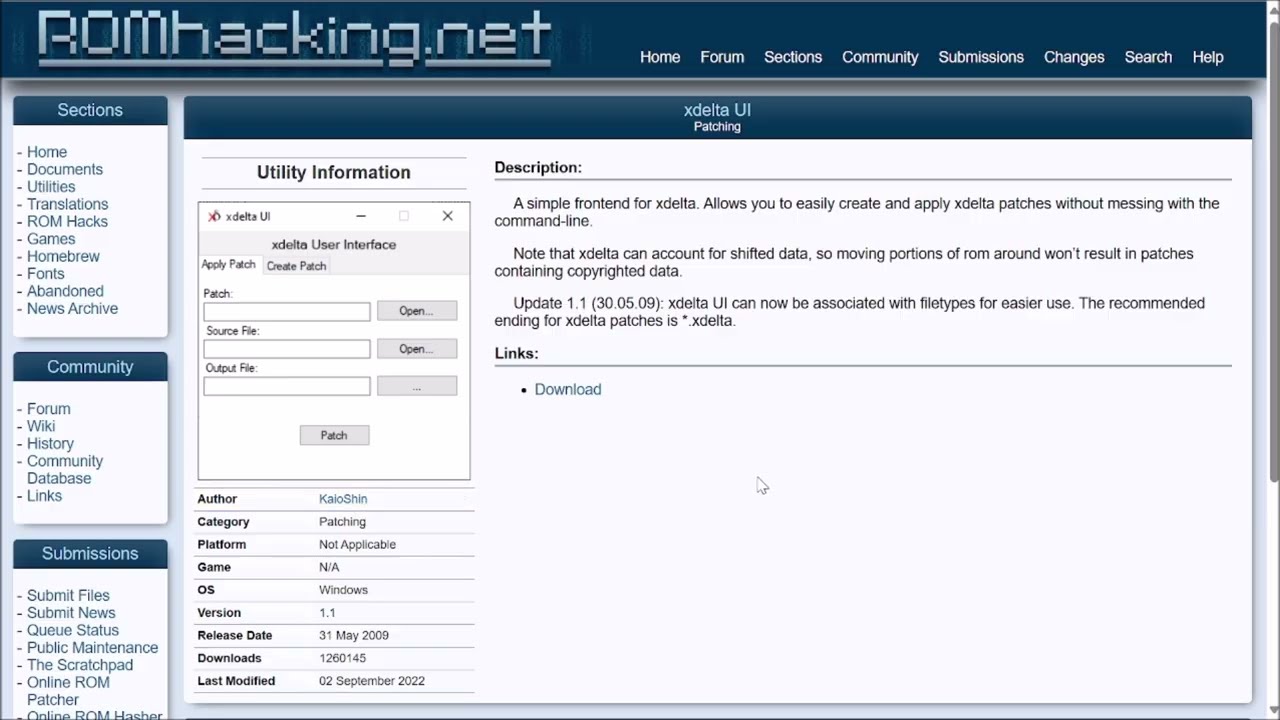Select the release date 31 May 2009
Viewport: 1280px width, 720px height.
coord(354,636)
